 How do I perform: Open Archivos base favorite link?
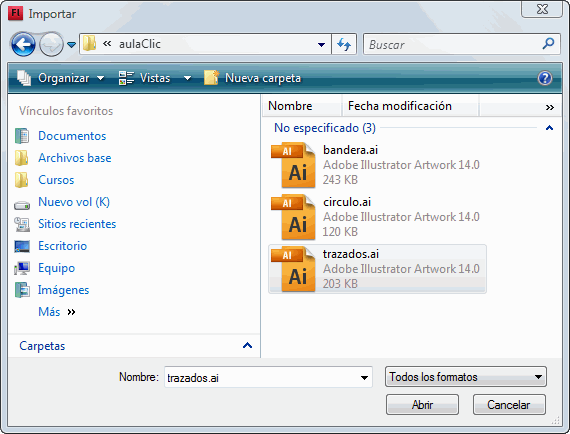75,158
